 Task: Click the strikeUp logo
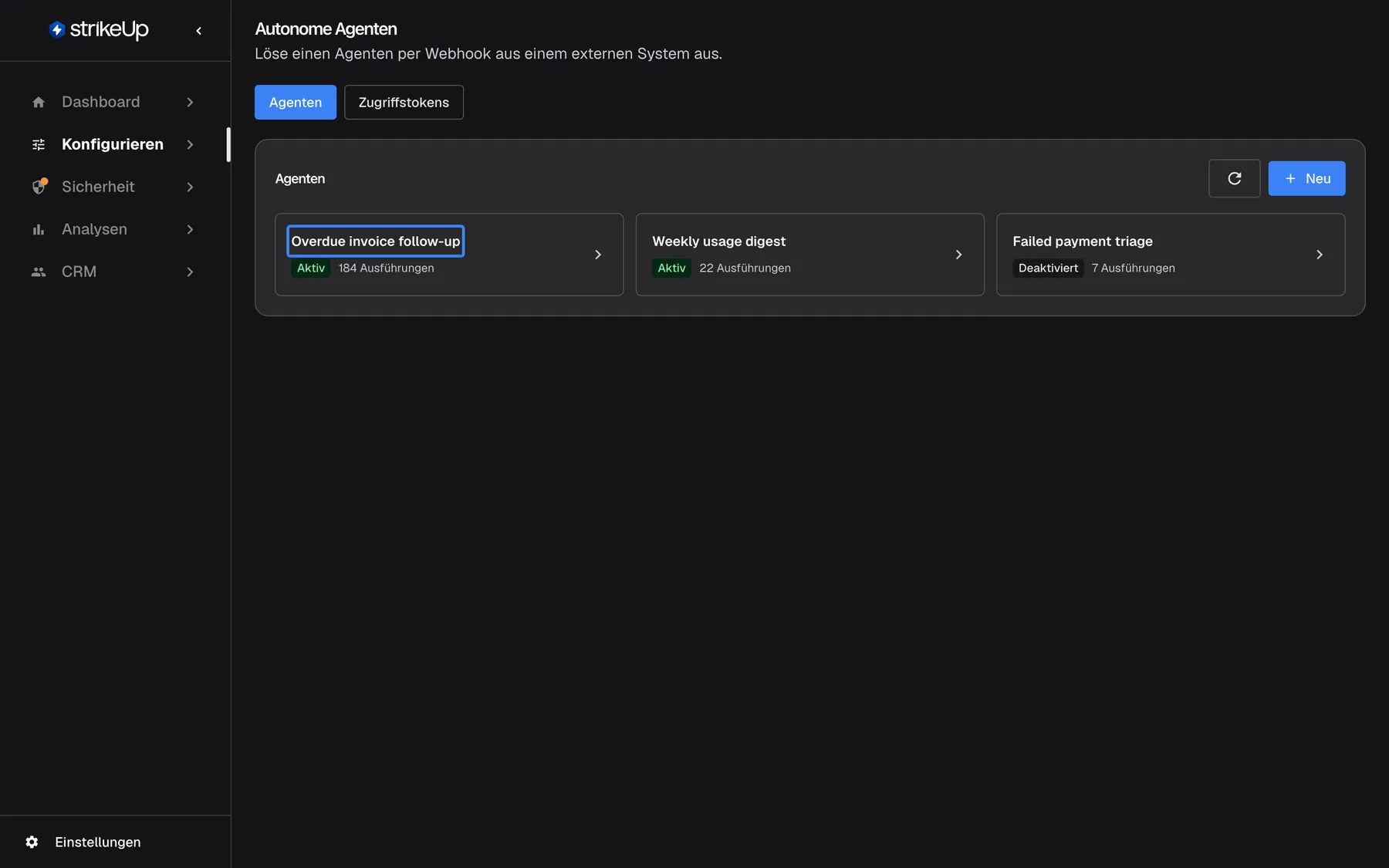[x=99, y=29]
